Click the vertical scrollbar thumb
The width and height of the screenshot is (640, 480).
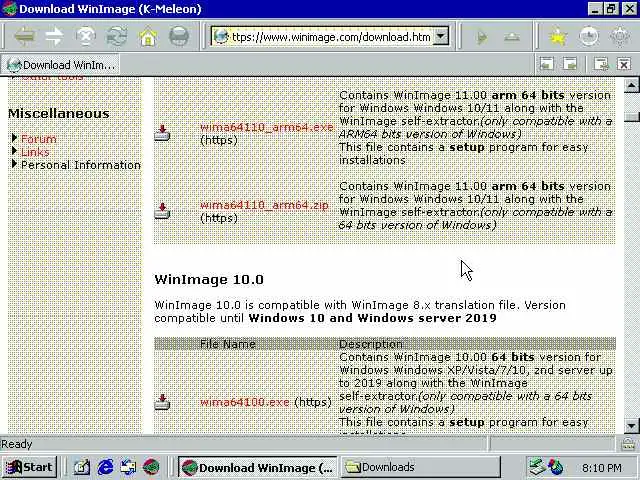(631, 117)
